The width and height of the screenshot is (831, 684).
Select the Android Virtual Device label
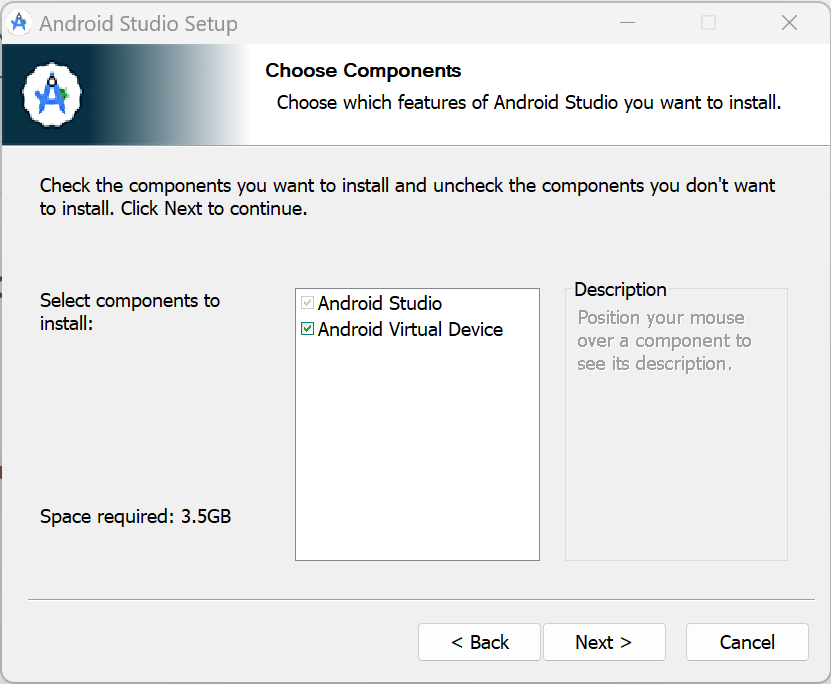pyautogui.click(x=410, y=330)
